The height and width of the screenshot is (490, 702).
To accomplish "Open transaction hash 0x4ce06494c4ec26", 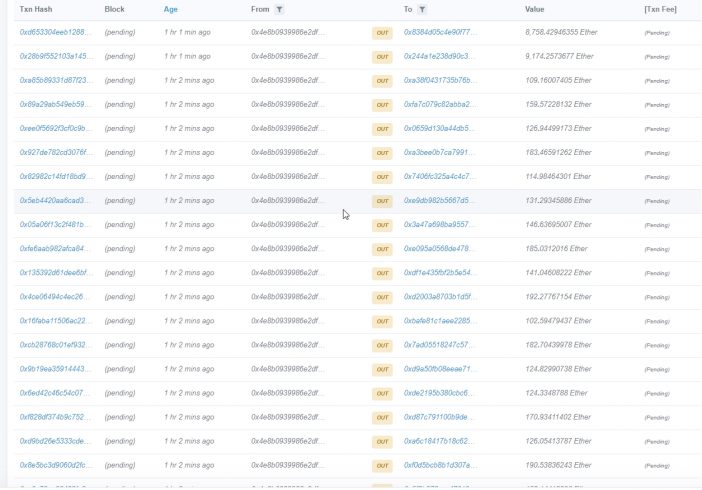I will coord(54,297).
